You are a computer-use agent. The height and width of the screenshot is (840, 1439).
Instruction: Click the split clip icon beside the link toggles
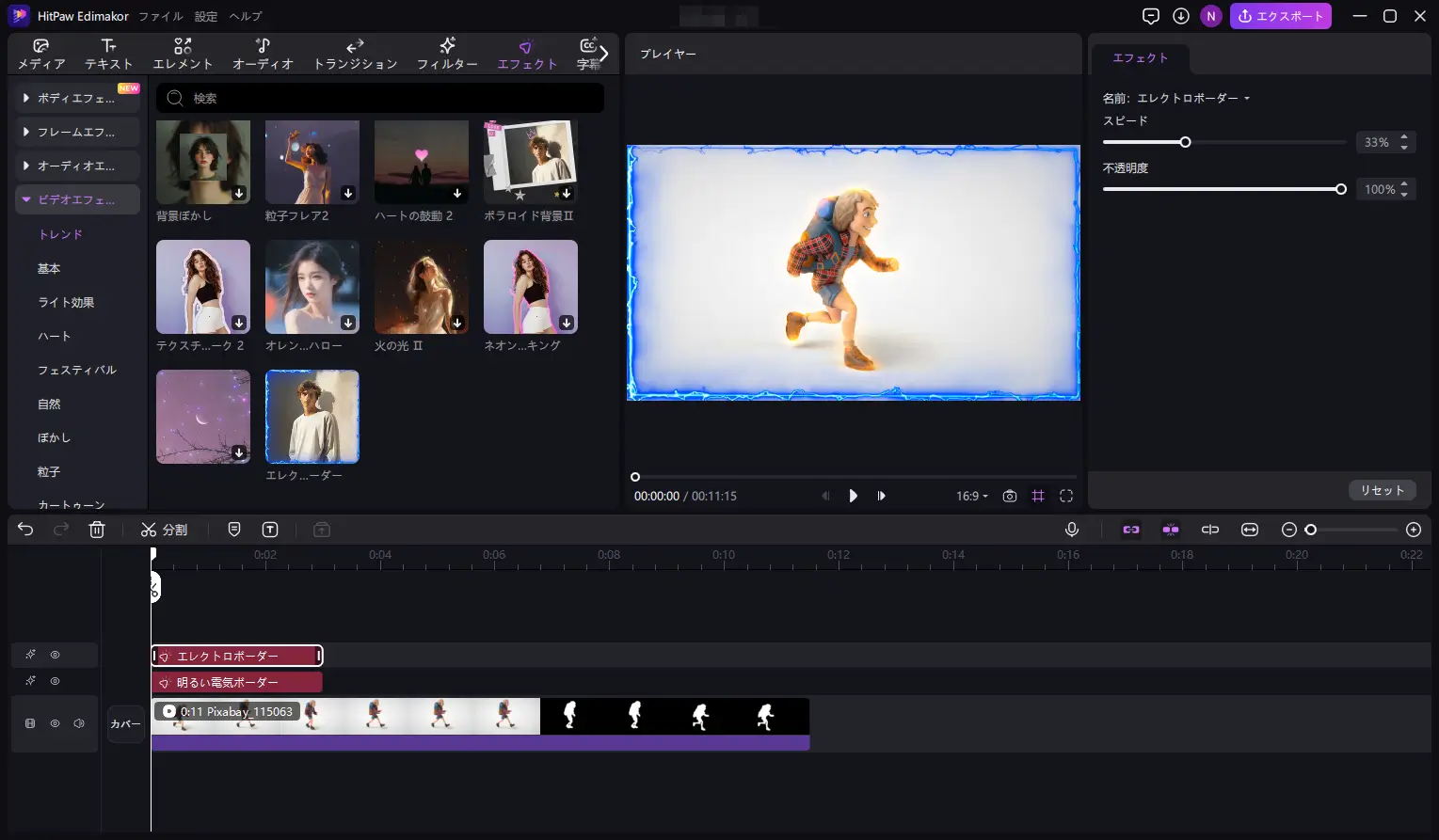tap(1210, 530)
